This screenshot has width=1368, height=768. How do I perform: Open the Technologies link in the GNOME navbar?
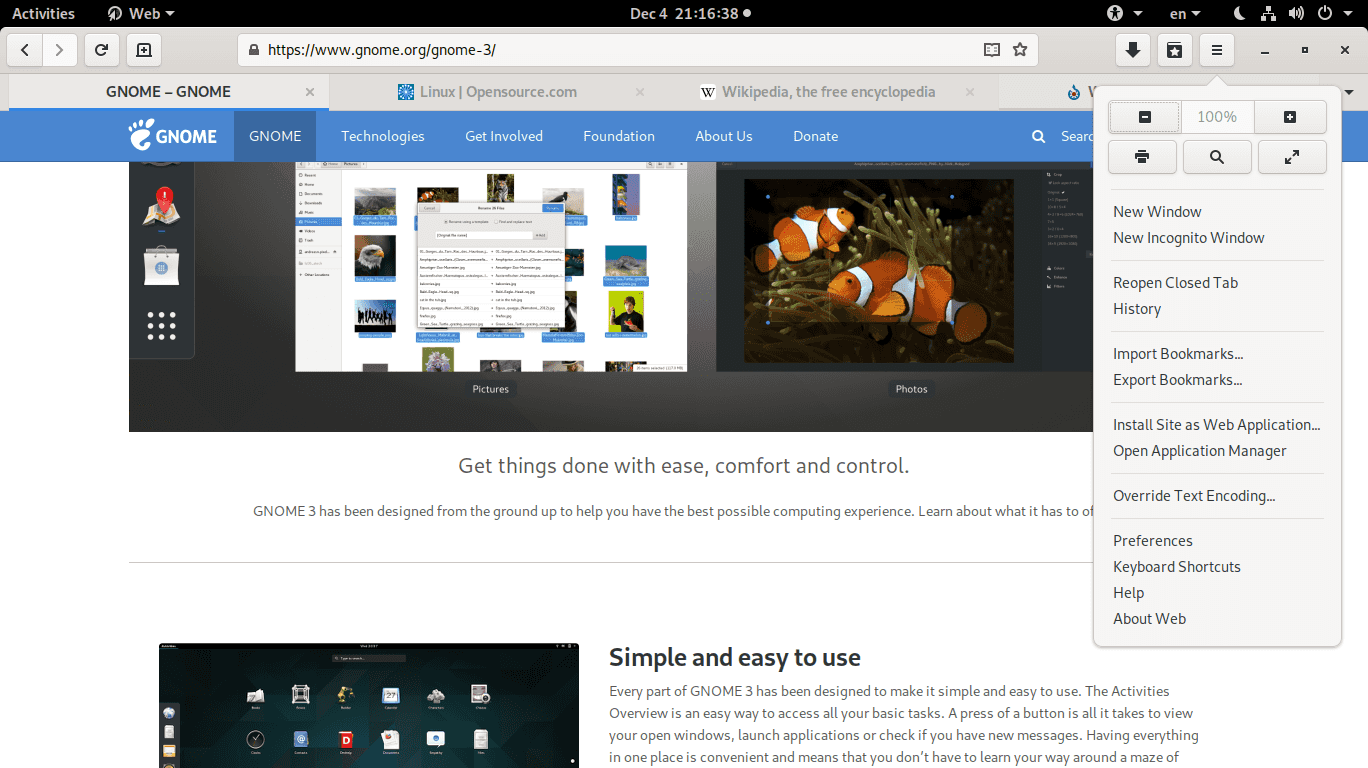382,136
